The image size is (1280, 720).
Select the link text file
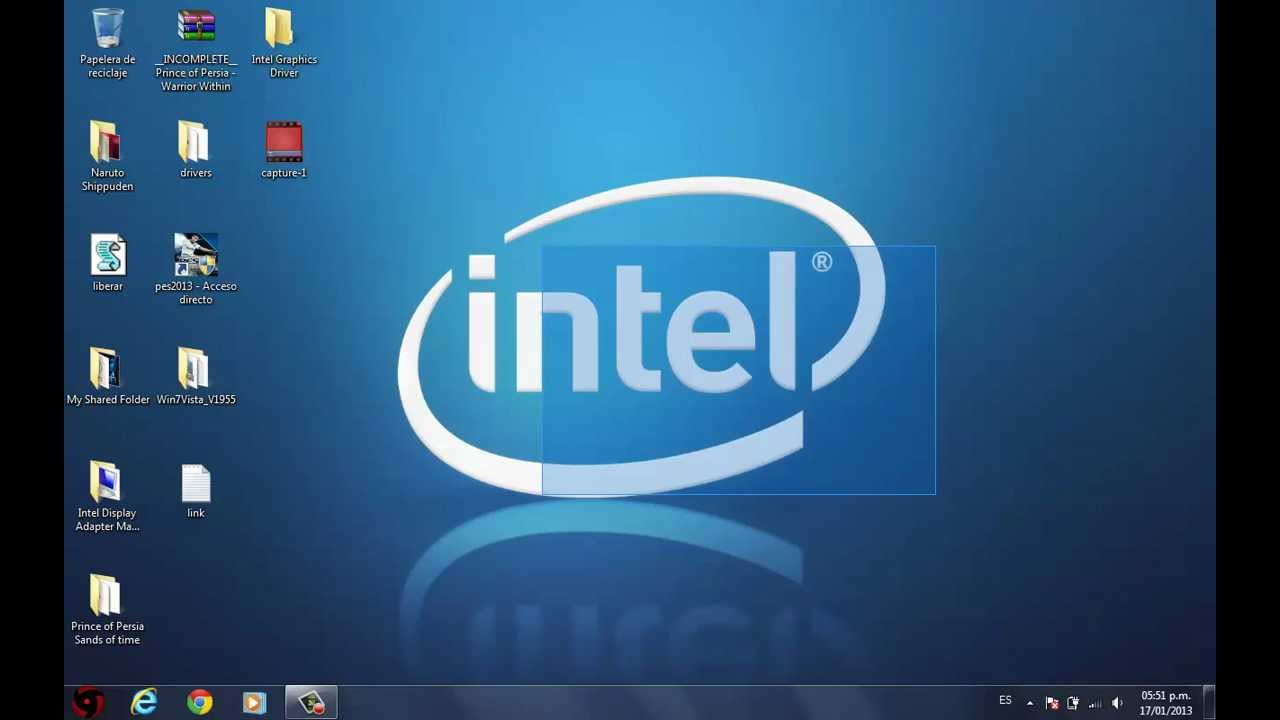[x=196, y=491]
